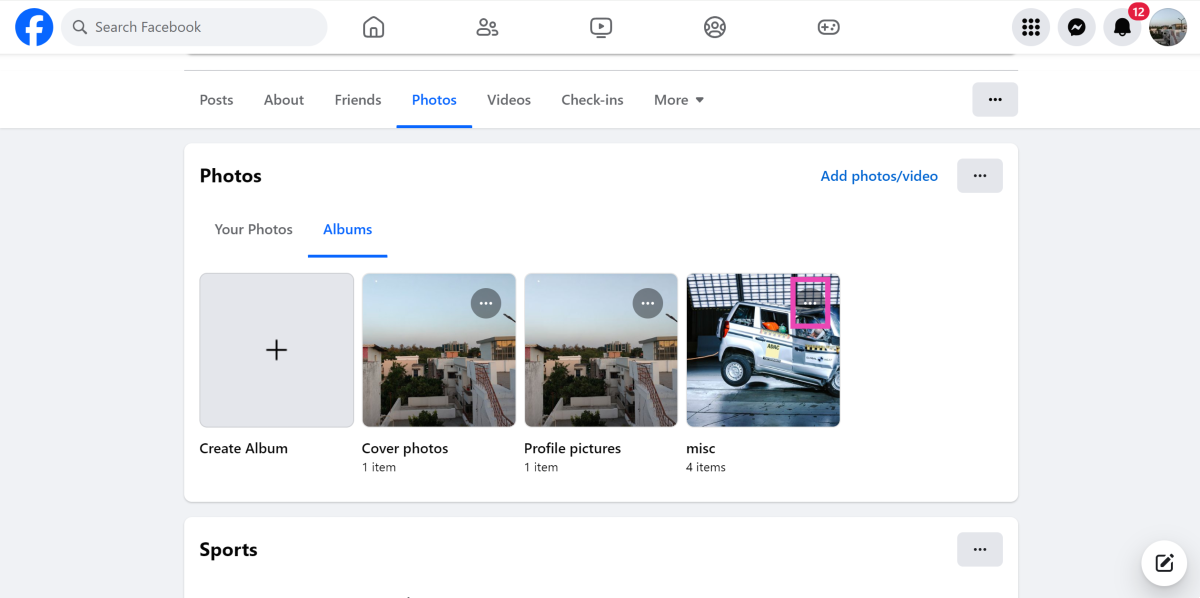
Task: Click the Create Album tile
Action: (276, 350)
